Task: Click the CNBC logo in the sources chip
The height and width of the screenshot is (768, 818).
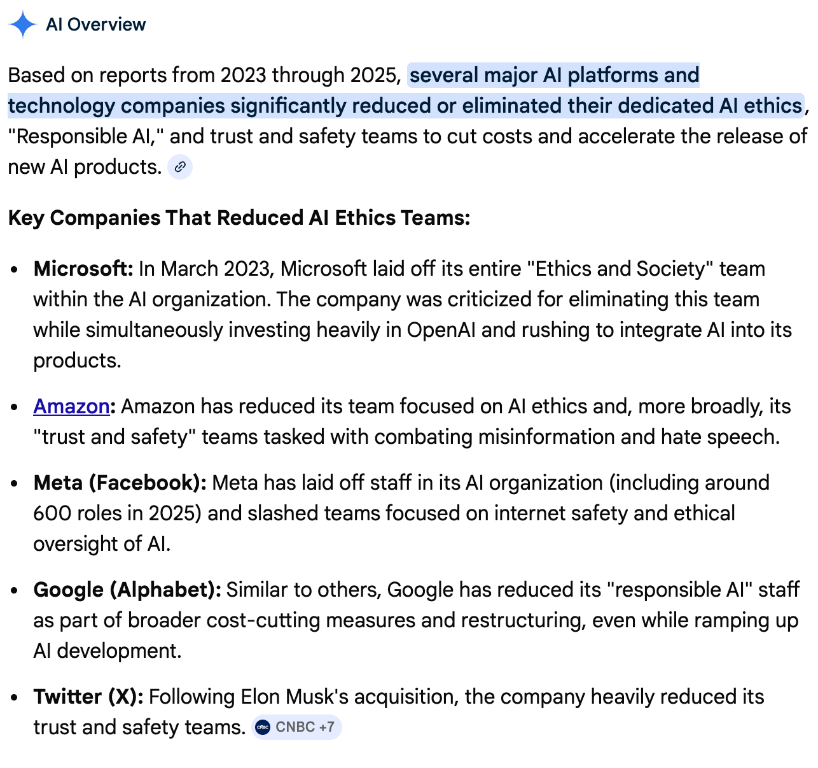Action: pyautogui.click(x=263, y=727)
